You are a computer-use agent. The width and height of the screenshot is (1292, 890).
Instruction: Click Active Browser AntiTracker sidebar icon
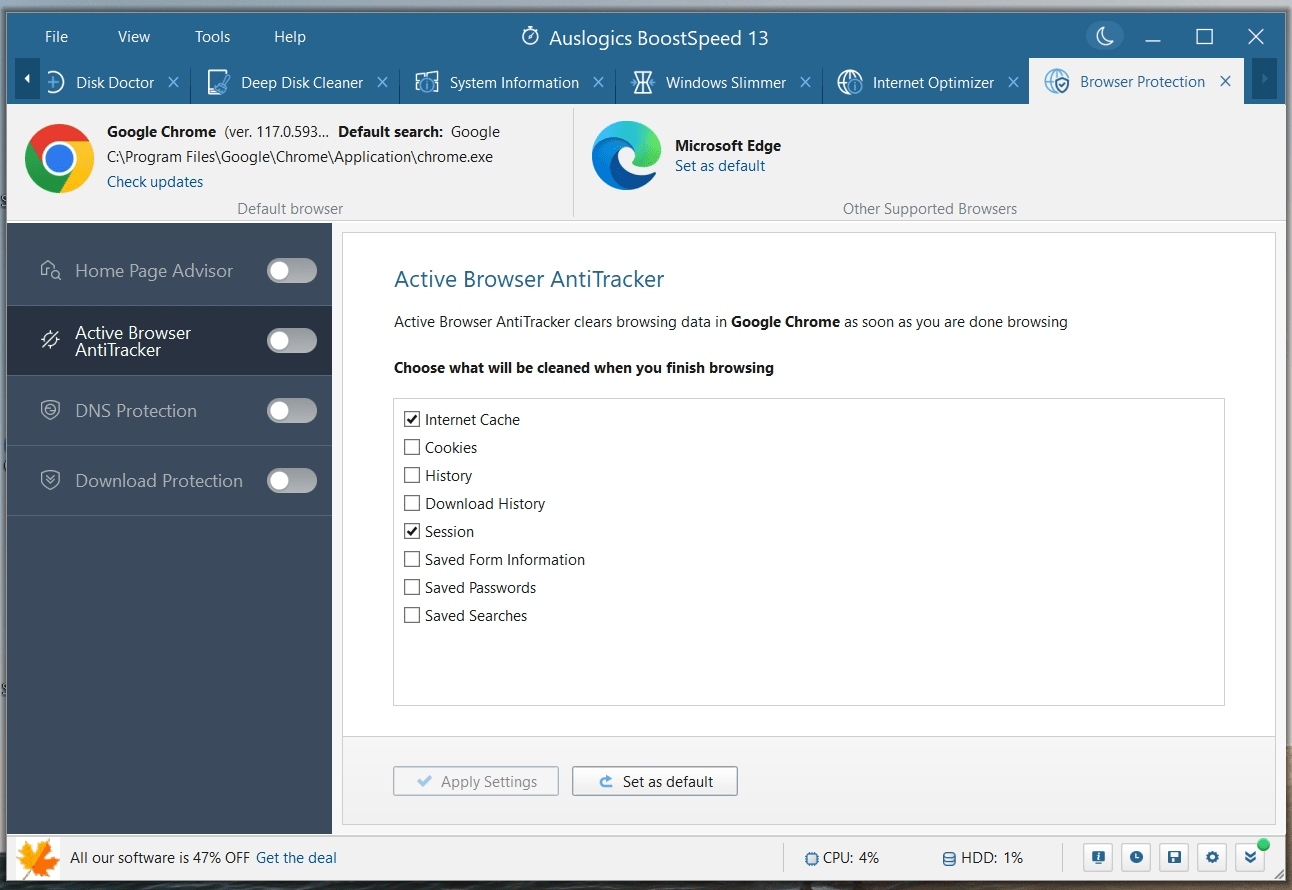point(50,340)
